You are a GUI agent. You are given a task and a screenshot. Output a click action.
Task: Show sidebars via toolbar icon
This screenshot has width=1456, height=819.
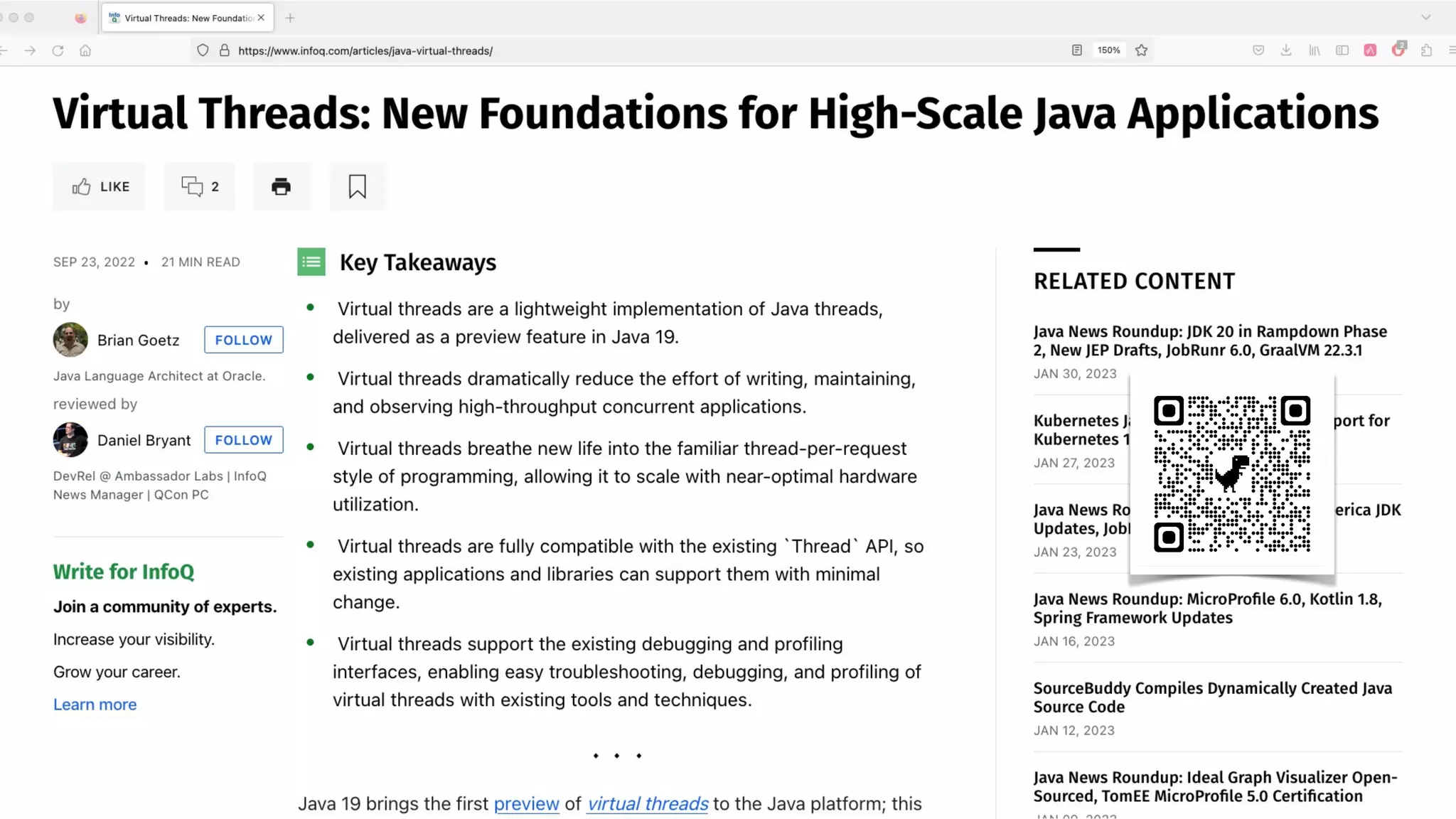[1342, 50]
